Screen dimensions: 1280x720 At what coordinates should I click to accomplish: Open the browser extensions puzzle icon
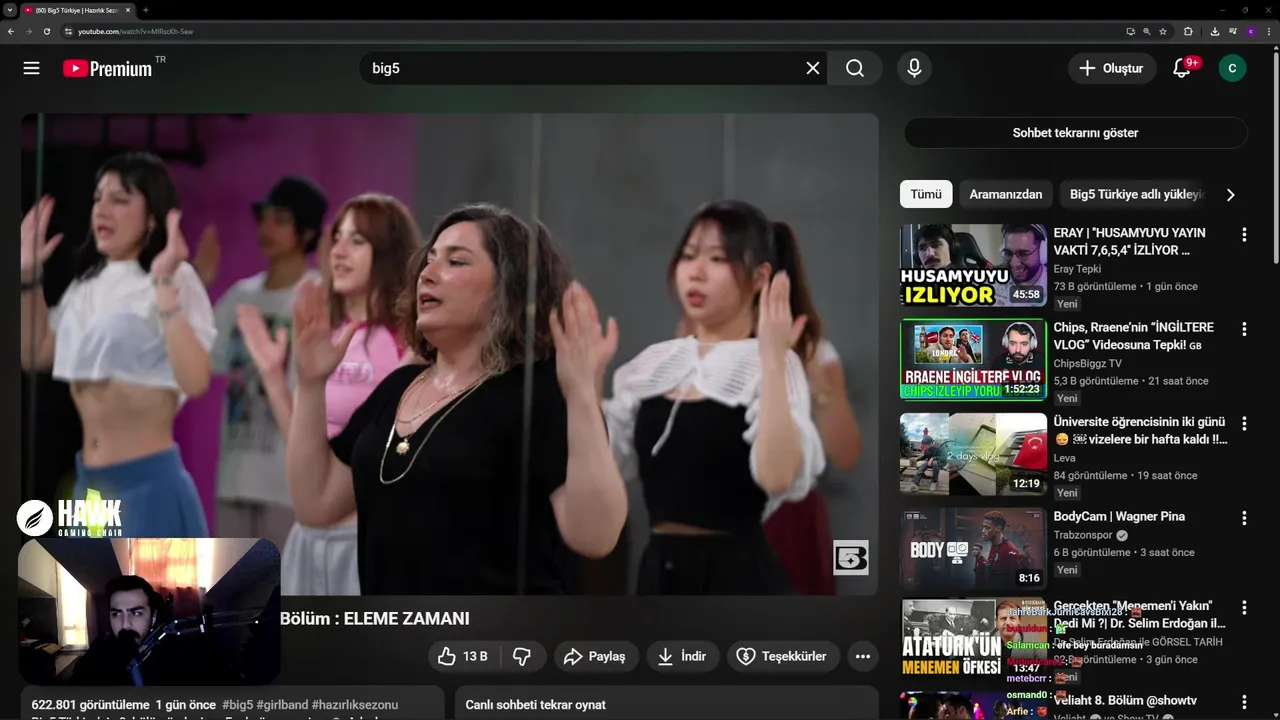(x=1188, y=31)
